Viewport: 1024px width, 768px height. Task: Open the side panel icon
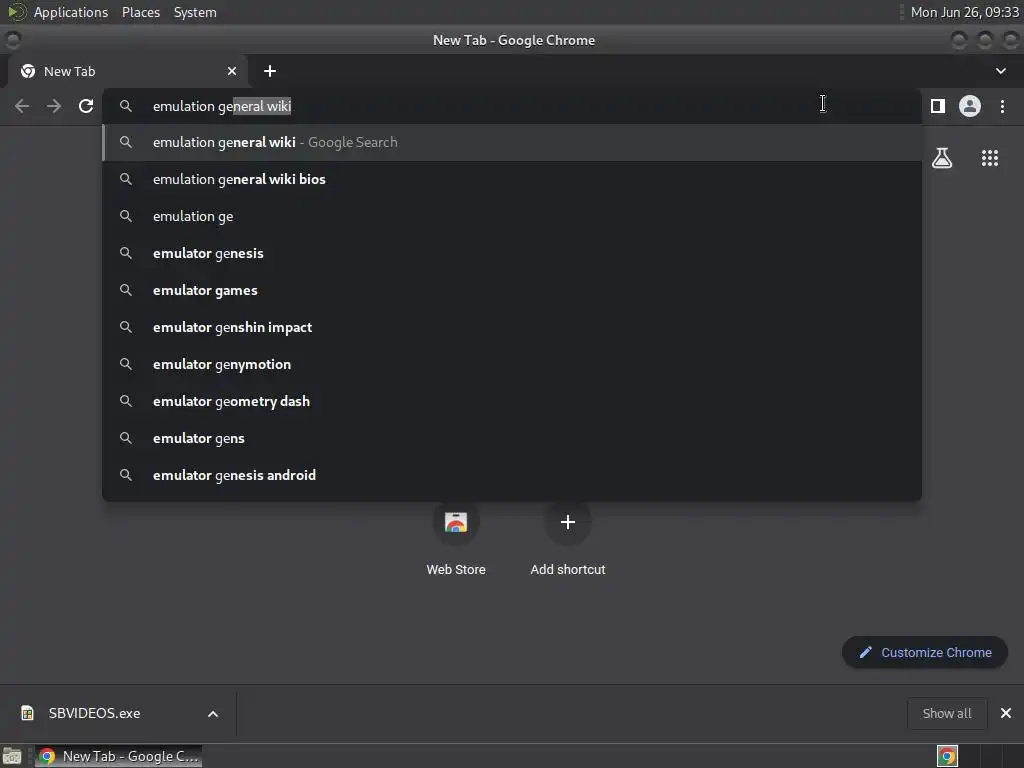point(938,106)
